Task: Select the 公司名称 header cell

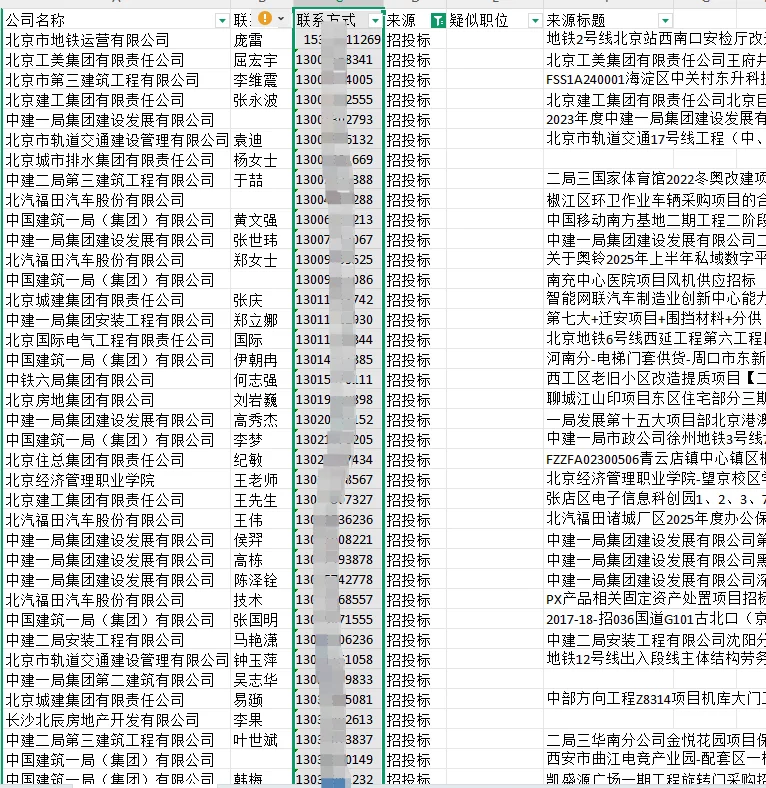Action: point(116,20)
